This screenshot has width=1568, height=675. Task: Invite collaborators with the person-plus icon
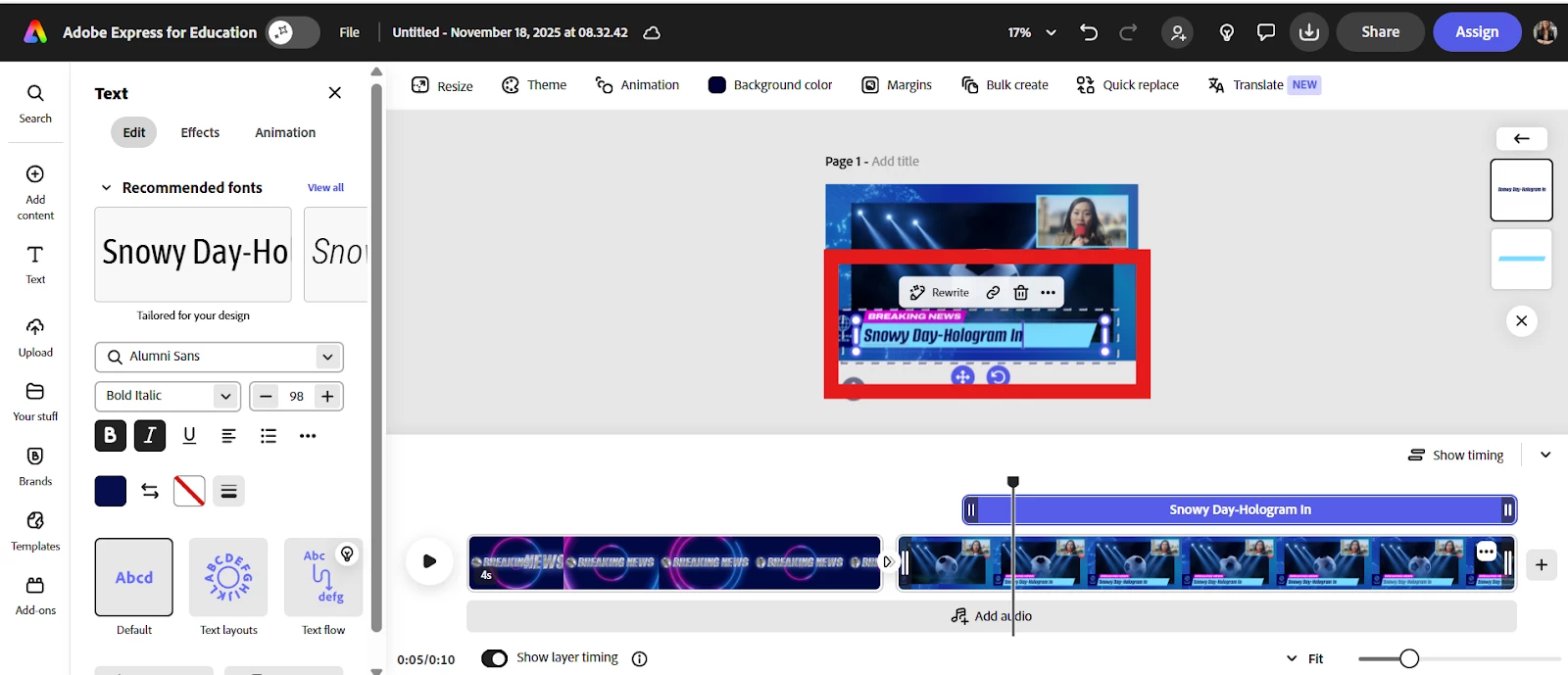pyautogui.click(x=1178, y=32)
